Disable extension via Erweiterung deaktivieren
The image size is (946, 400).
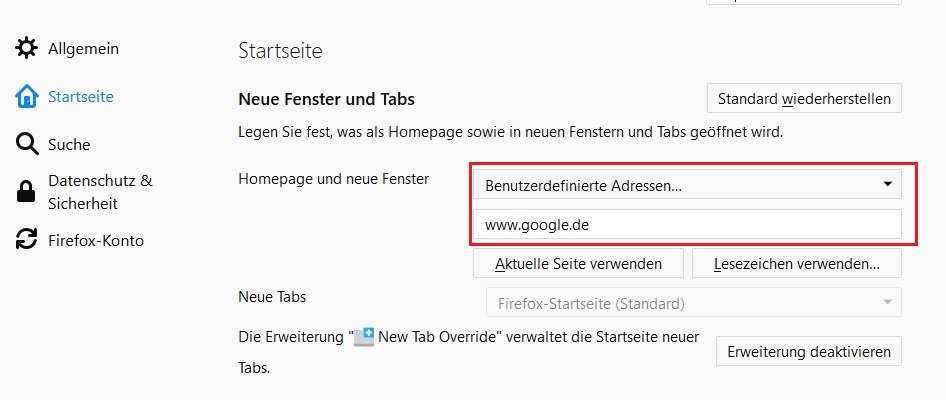click(x=809, y=352)
